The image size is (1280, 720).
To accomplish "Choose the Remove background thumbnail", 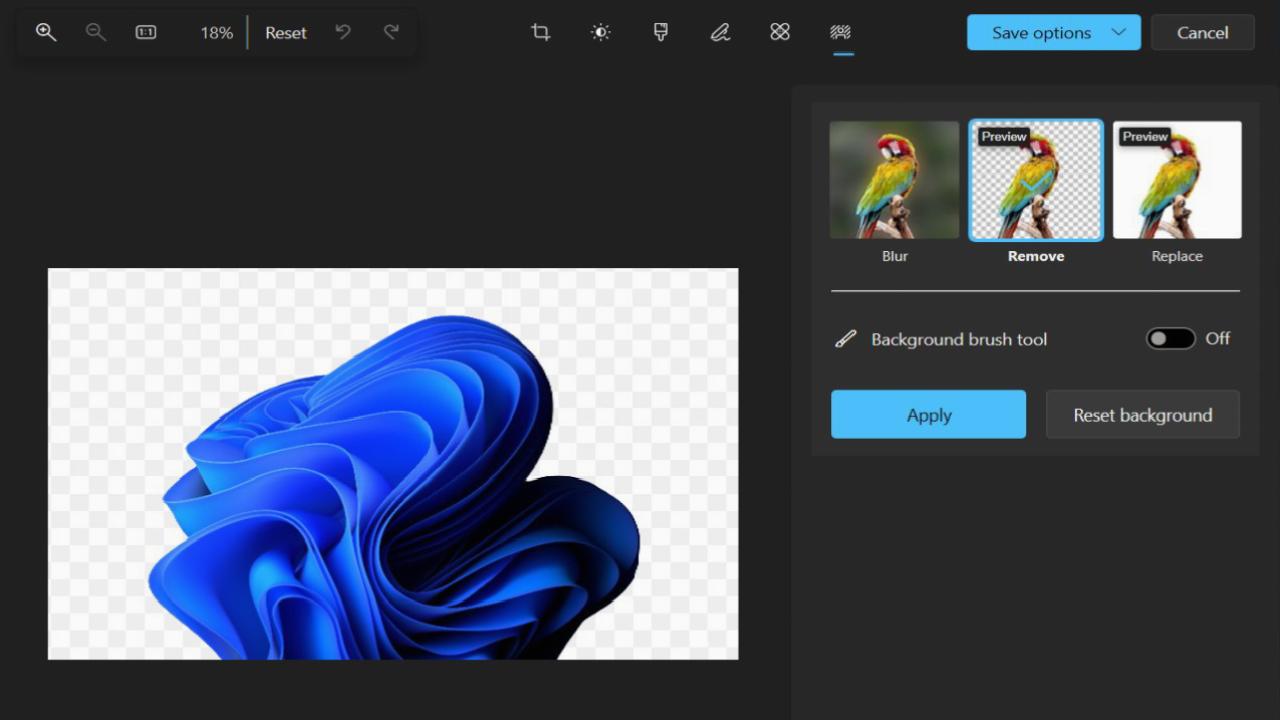I will click(x=1036, y=180).
